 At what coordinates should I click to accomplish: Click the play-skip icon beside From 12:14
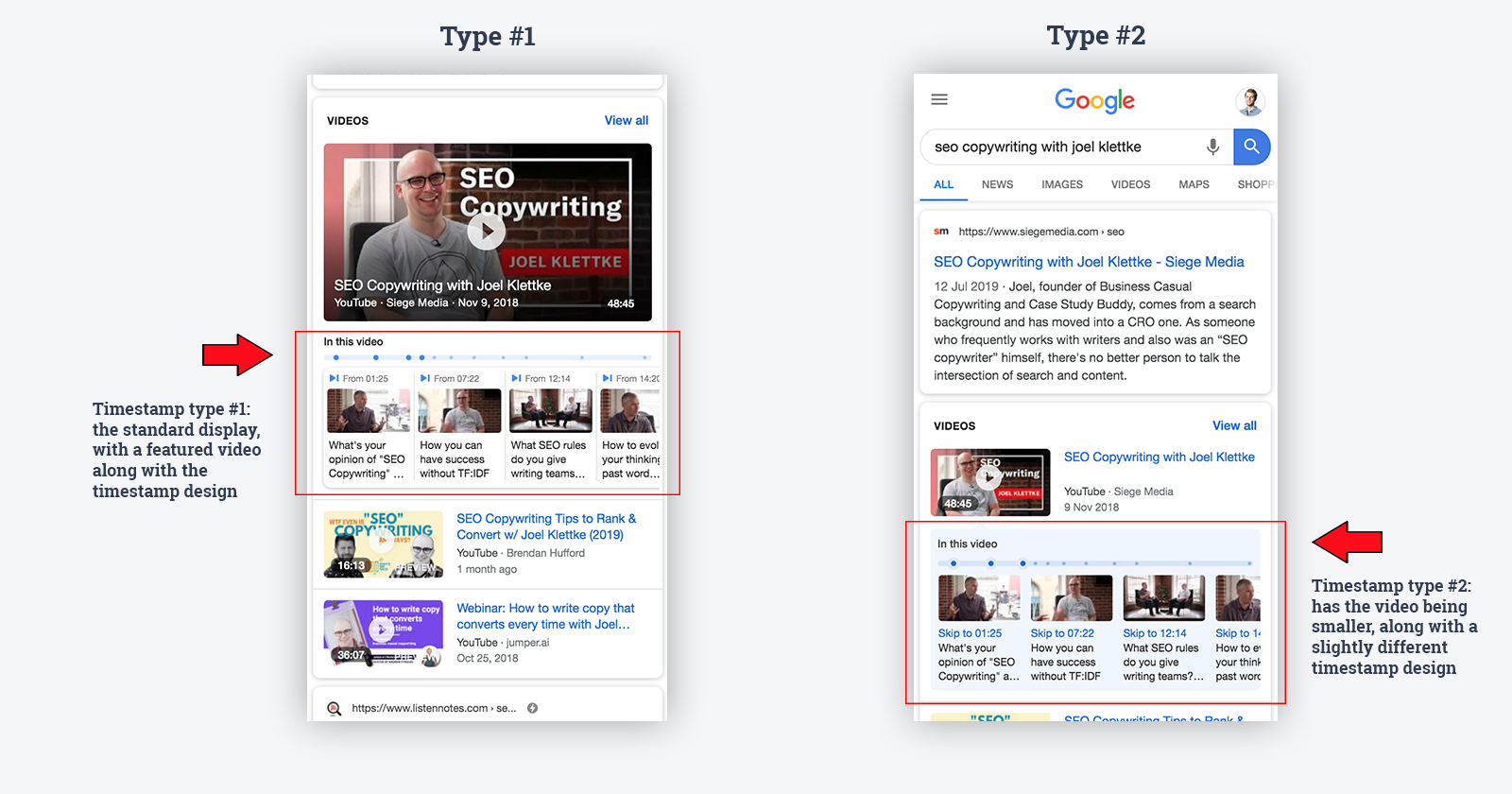click(x=516, y=378)
